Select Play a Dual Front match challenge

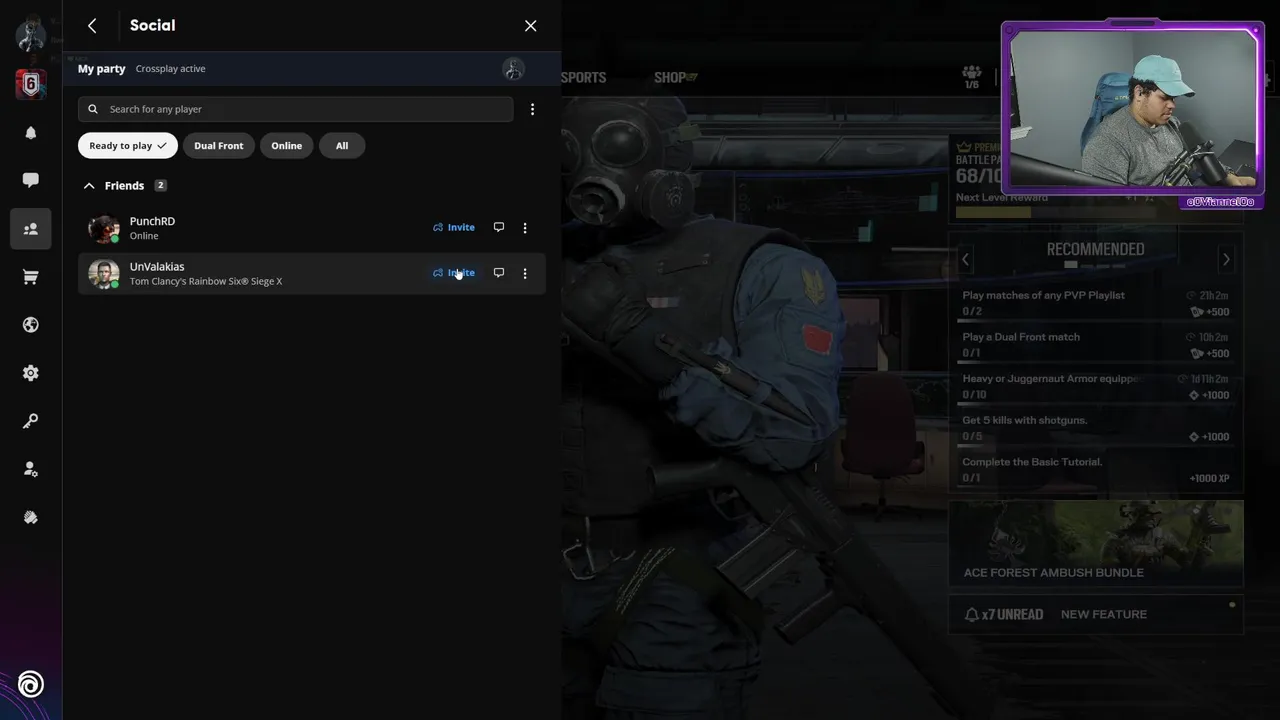[x=1095, y=345]
